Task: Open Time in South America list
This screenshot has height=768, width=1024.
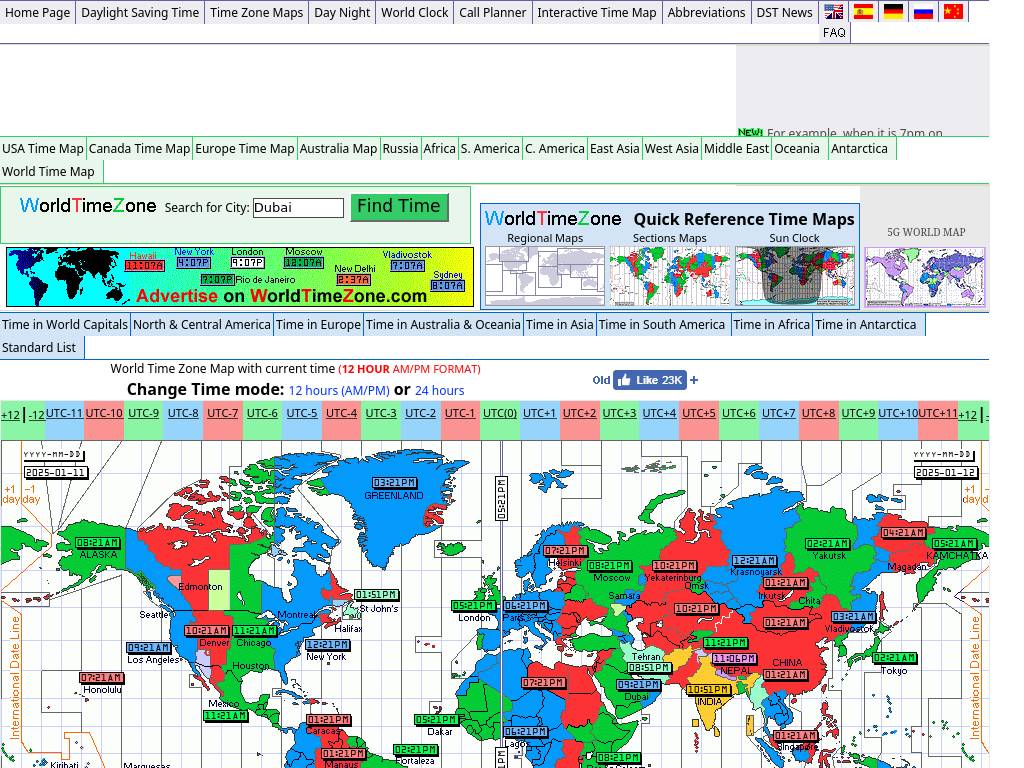Action: click(662, 325)
